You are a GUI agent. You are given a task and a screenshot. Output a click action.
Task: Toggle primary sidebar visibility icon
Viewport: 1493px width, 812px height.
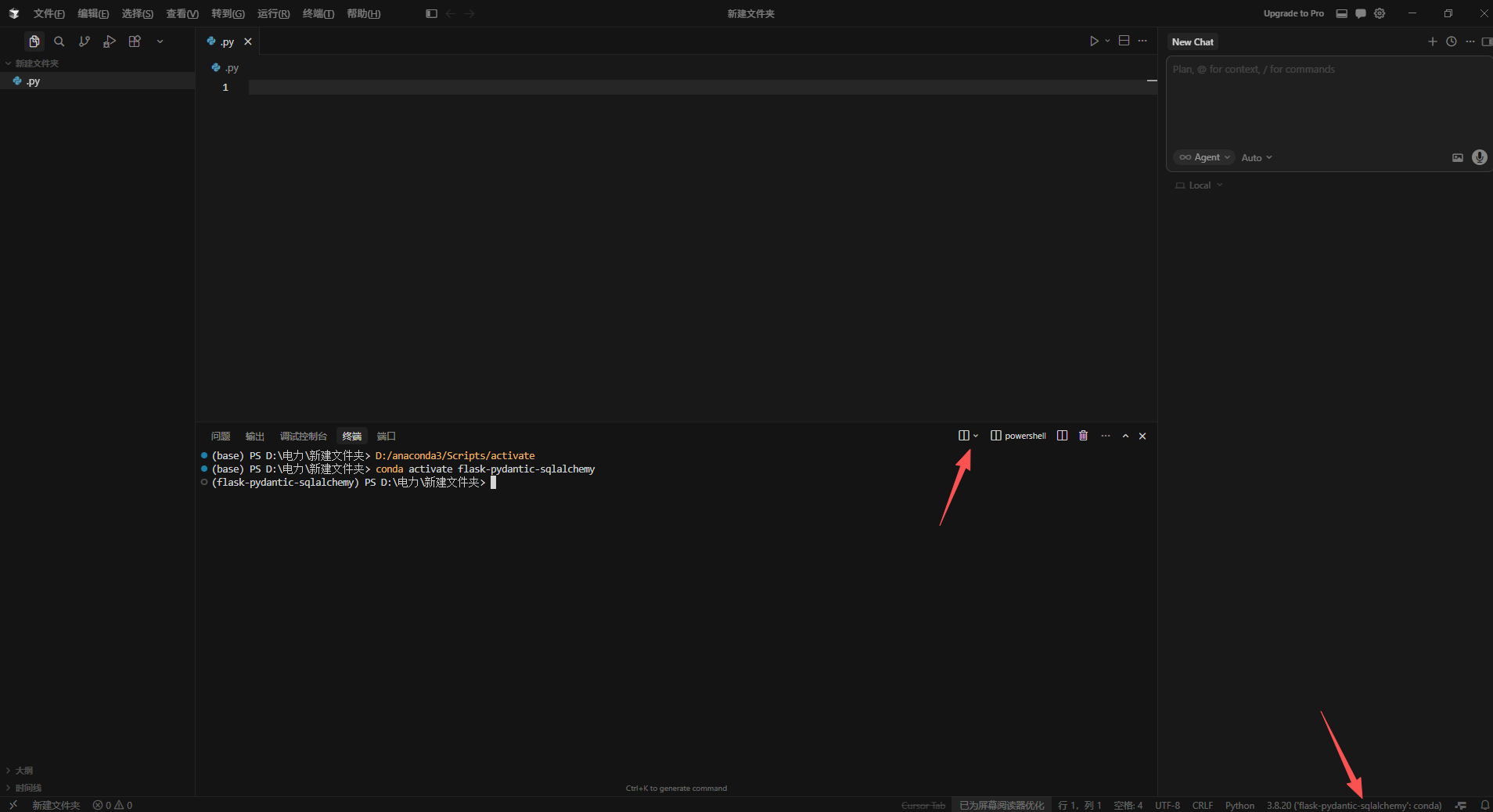(431, 13)
